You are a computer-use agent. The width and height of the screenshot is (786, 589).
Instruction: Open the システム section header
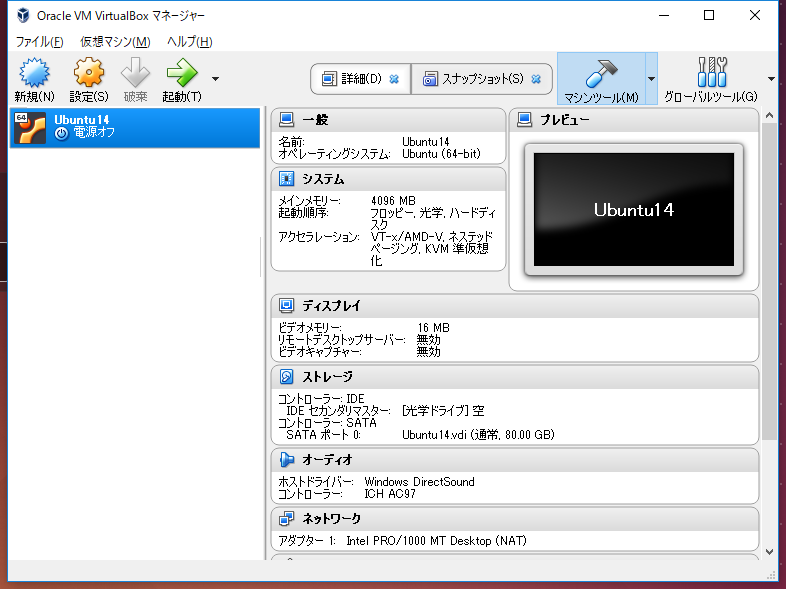[388, 179]
